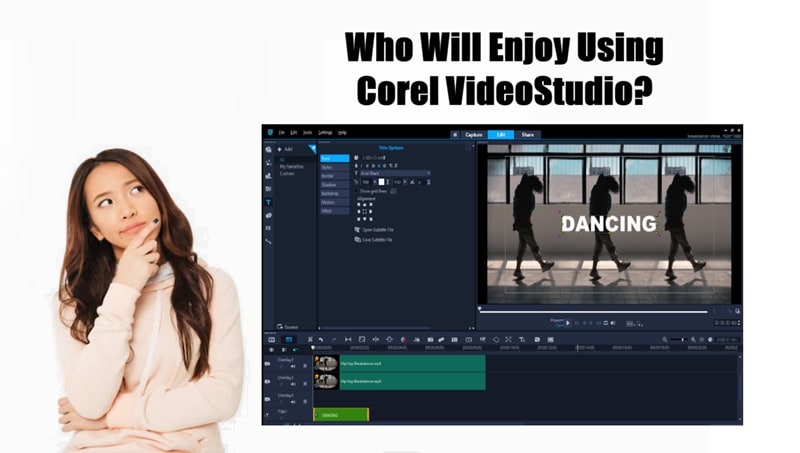
Task: Open the File menu
Action: click(x=281, y=133)
